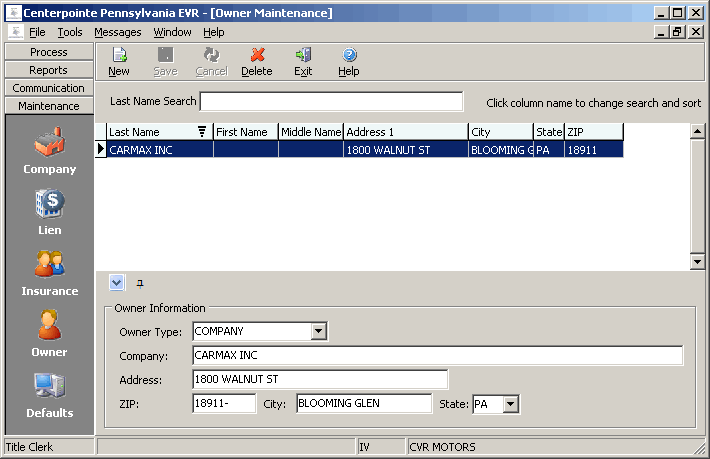Sort by ZIP column header
Screen dimensions: 710x459
pos(594,132)
